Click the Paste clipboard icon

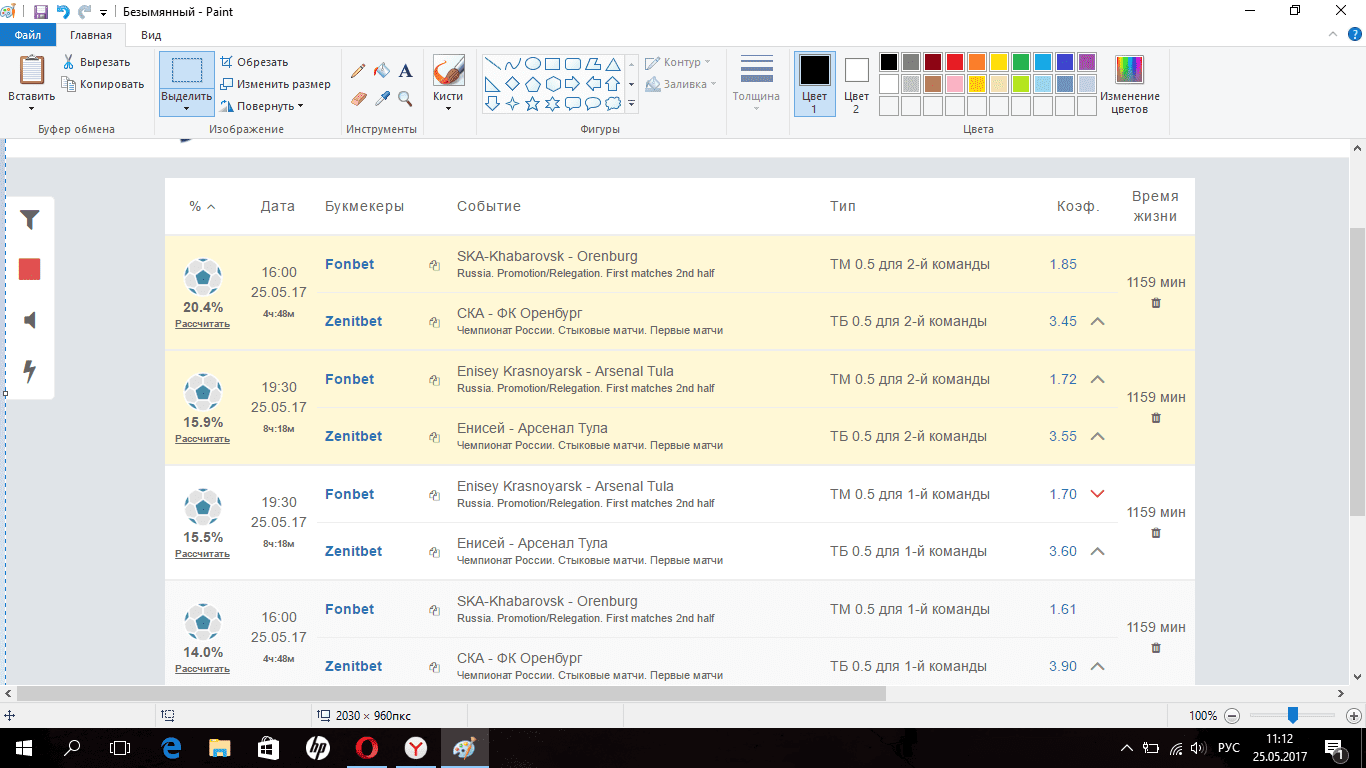[x=32, y=70]
